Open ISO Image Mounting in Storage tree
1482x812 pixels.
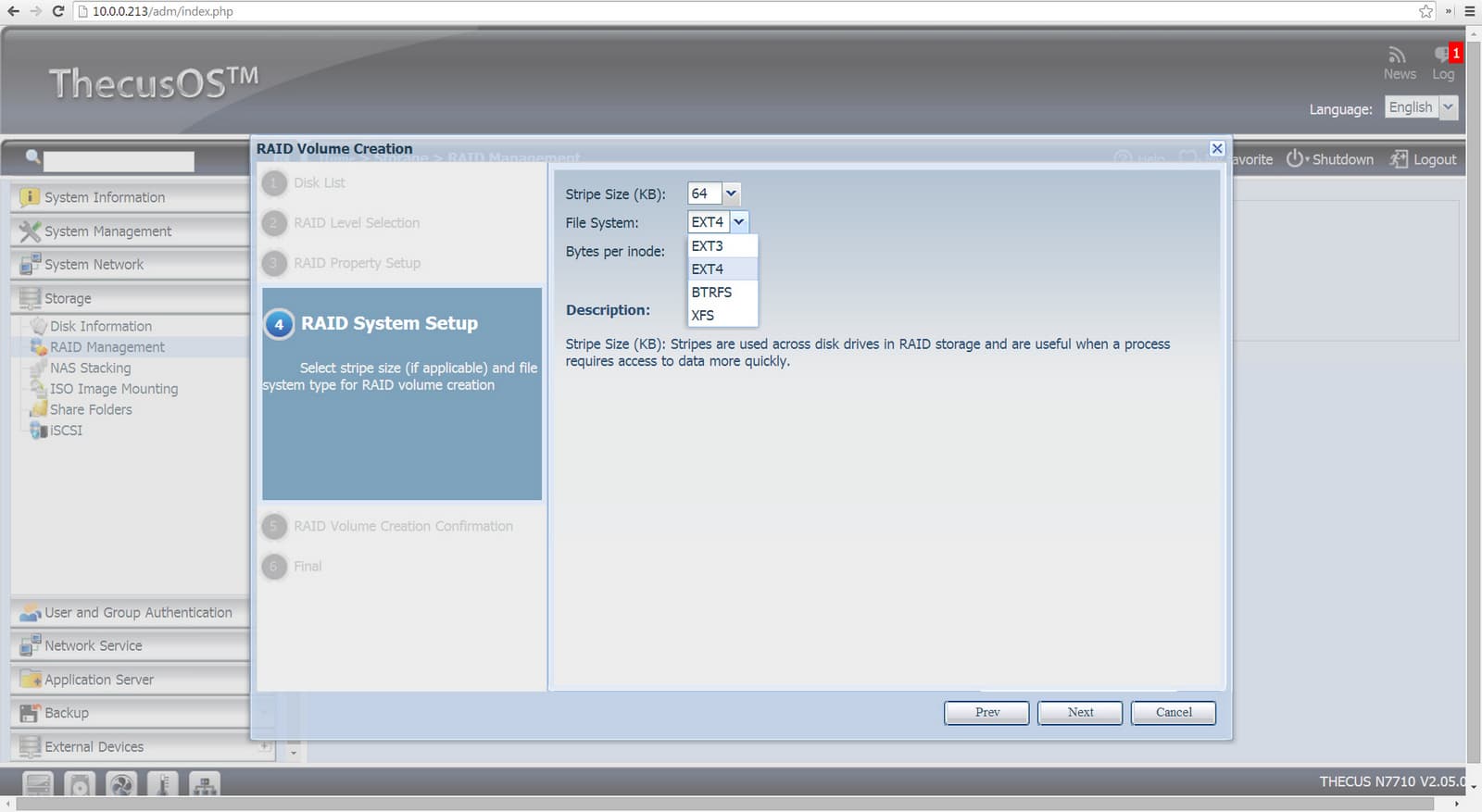114,389
